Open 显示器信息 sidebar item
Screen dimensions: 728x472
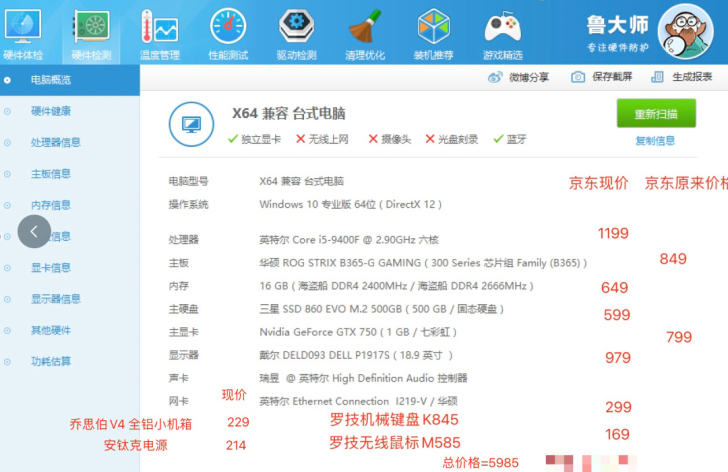click(55, 298)
